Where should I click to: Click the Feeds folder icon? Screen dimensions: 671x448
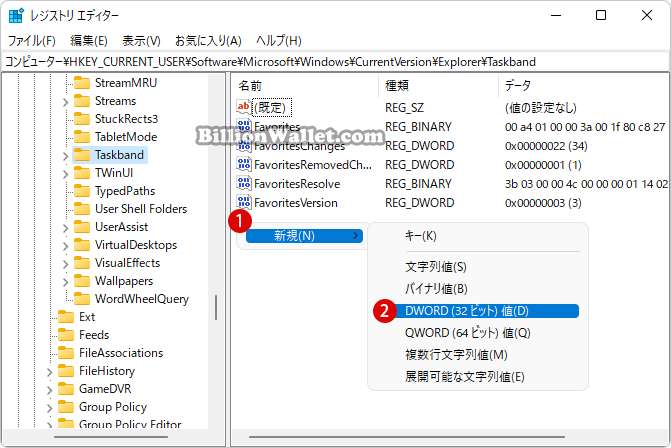[66, 335]
